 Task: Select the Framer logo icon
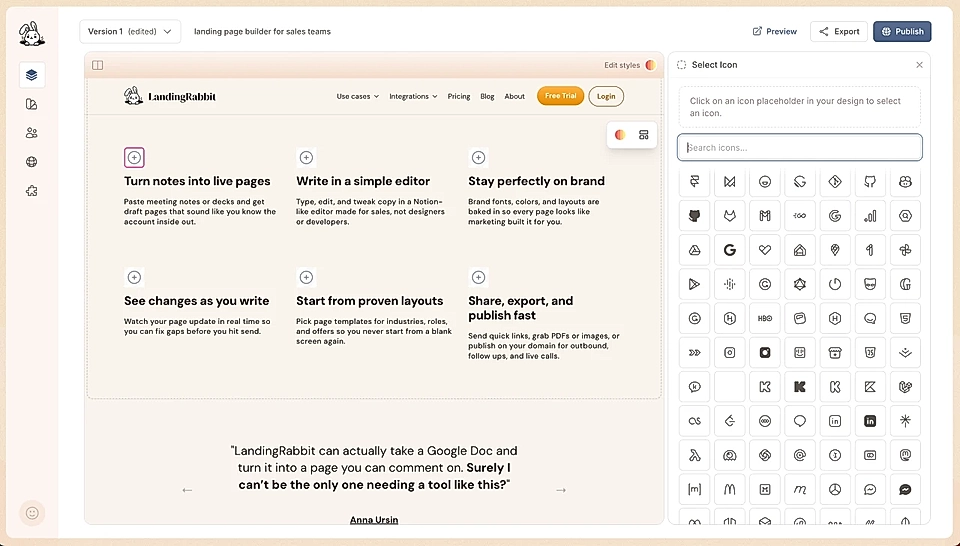[x=694, y=182]
